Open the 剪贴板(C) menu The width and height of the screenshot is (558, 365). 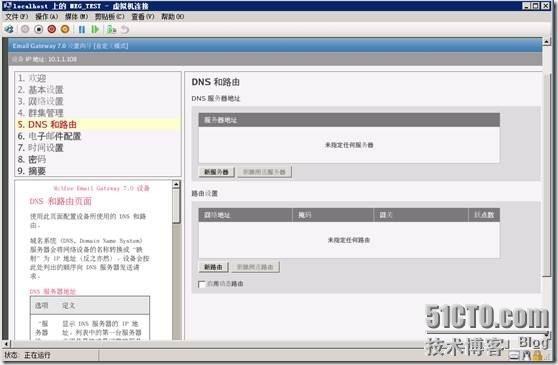pos(110,17)
